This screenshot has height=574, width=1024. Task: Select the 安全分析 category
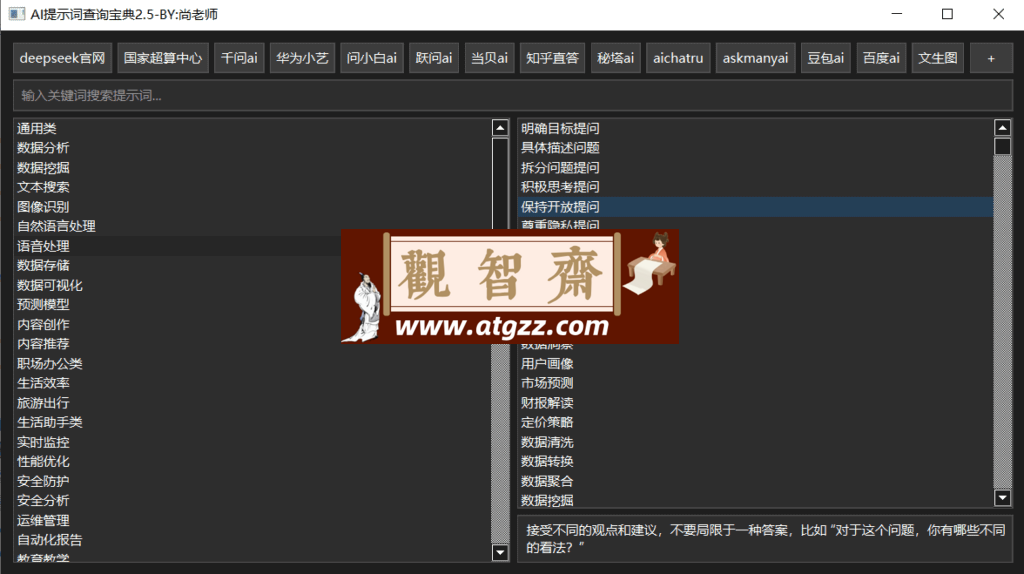coord(252,501)
